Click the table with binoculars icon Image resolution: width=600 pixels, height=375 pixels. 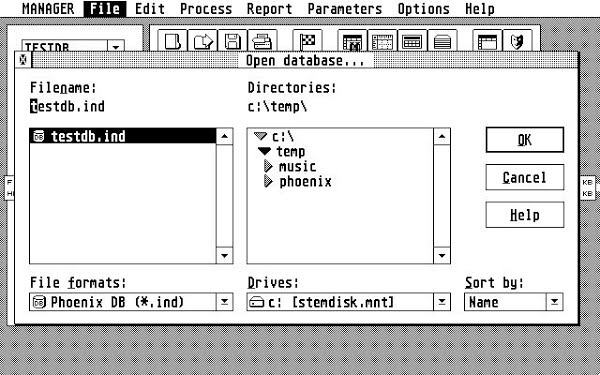click(352, 41)
